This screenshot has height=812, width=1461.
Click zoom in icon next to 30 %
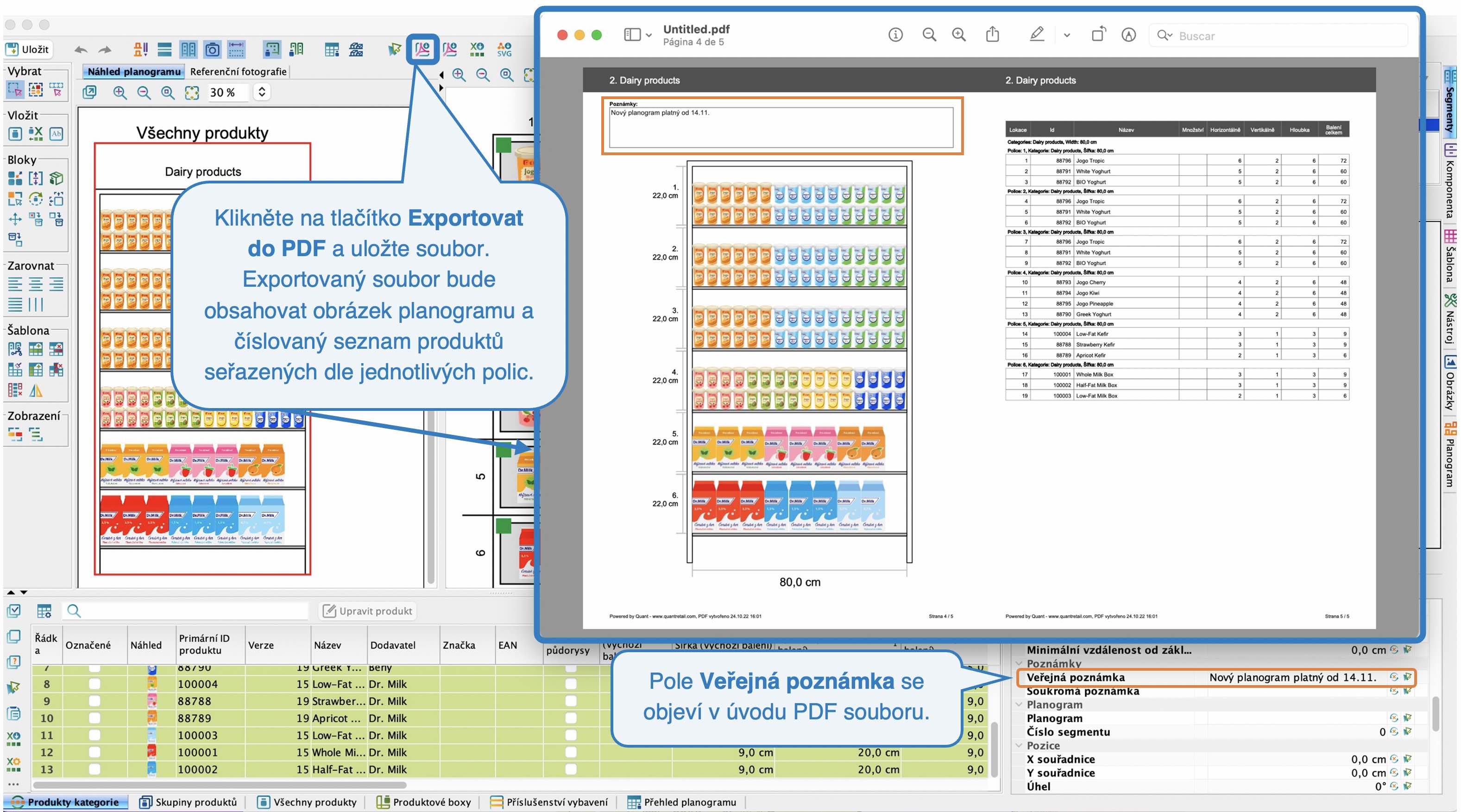(120, 93)
